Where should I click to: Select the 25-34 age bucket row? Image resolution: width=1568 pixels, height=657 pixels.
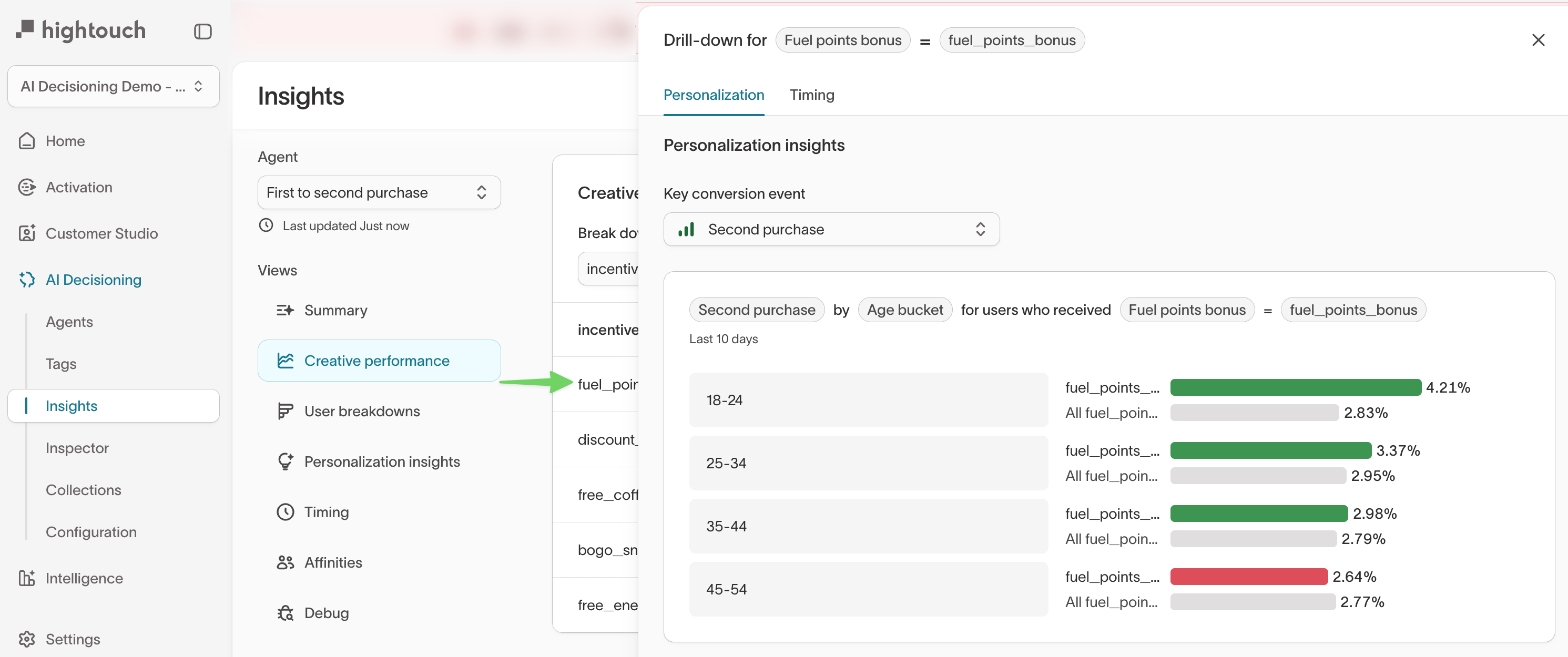click(x=868, y=463)
